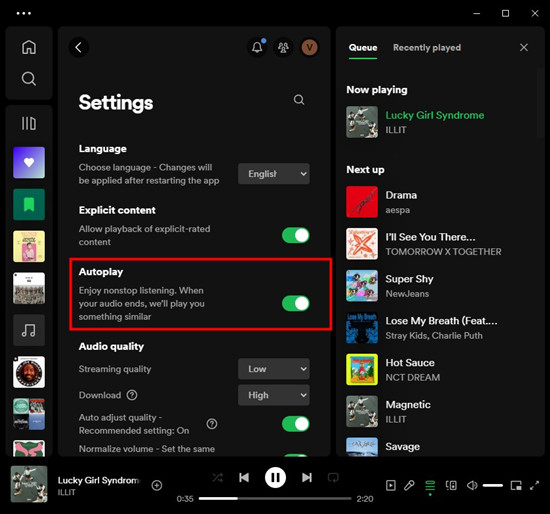Viewport: 550px width, 514px height.
Task: Skip to next track
Action: tap(307, 478)
